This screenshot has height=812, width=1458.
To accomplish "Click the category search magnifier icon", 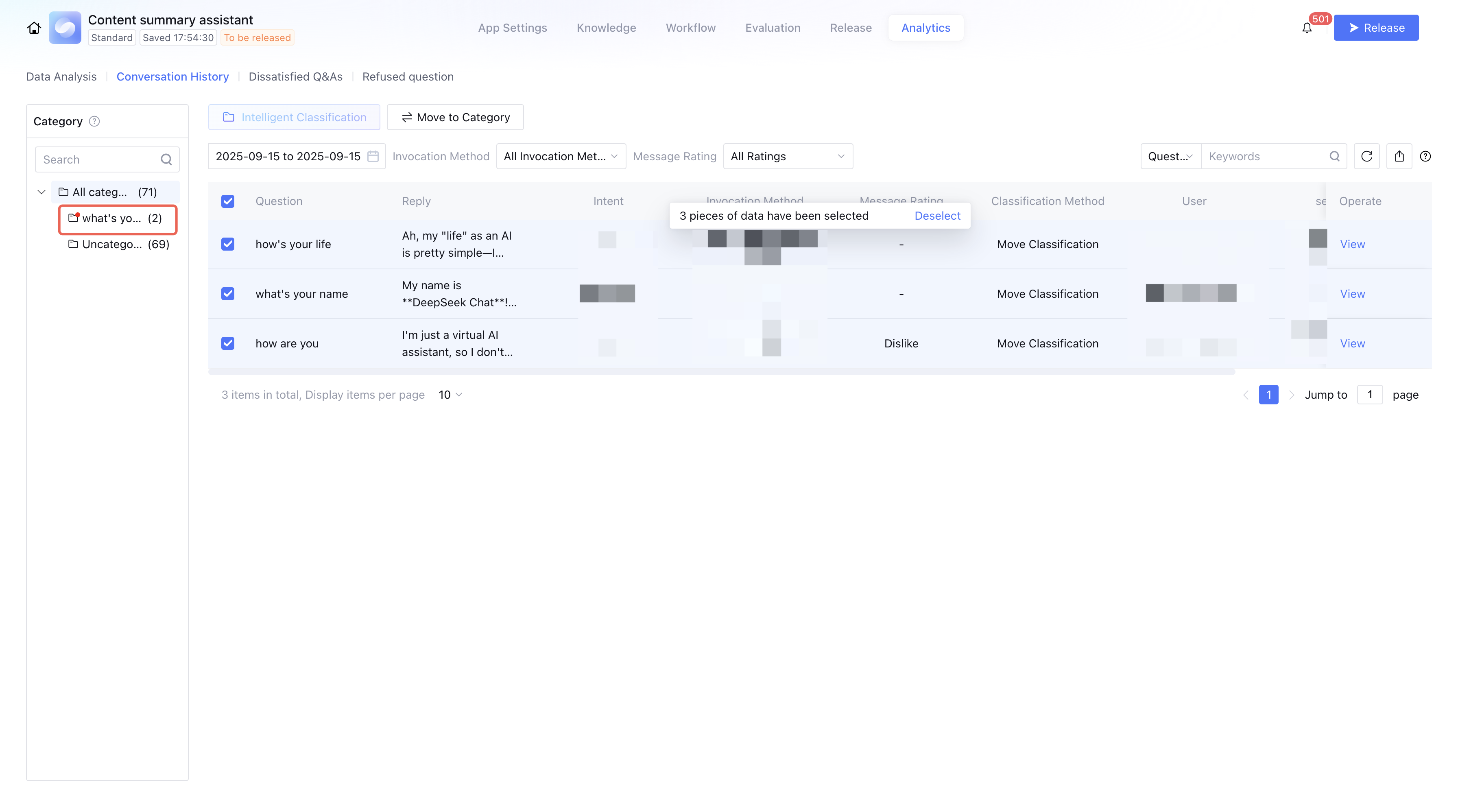I will coord(166,159).
